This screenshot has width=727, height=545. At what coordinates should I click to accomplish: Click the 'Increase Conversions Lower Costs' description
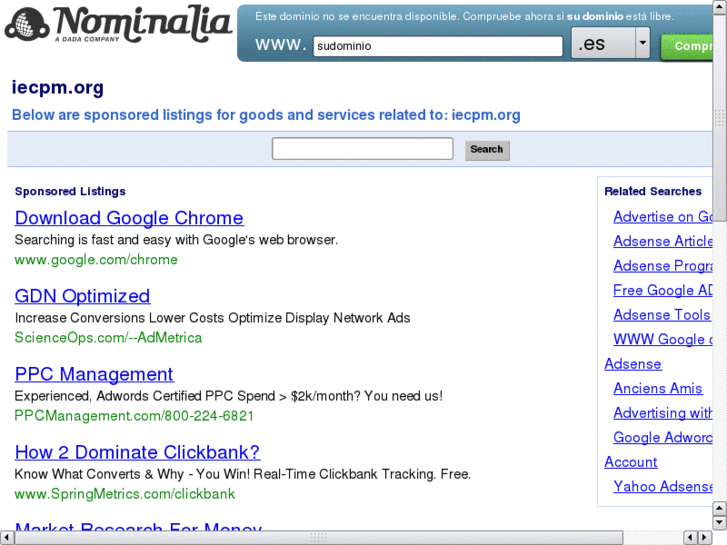pos(212,318)
